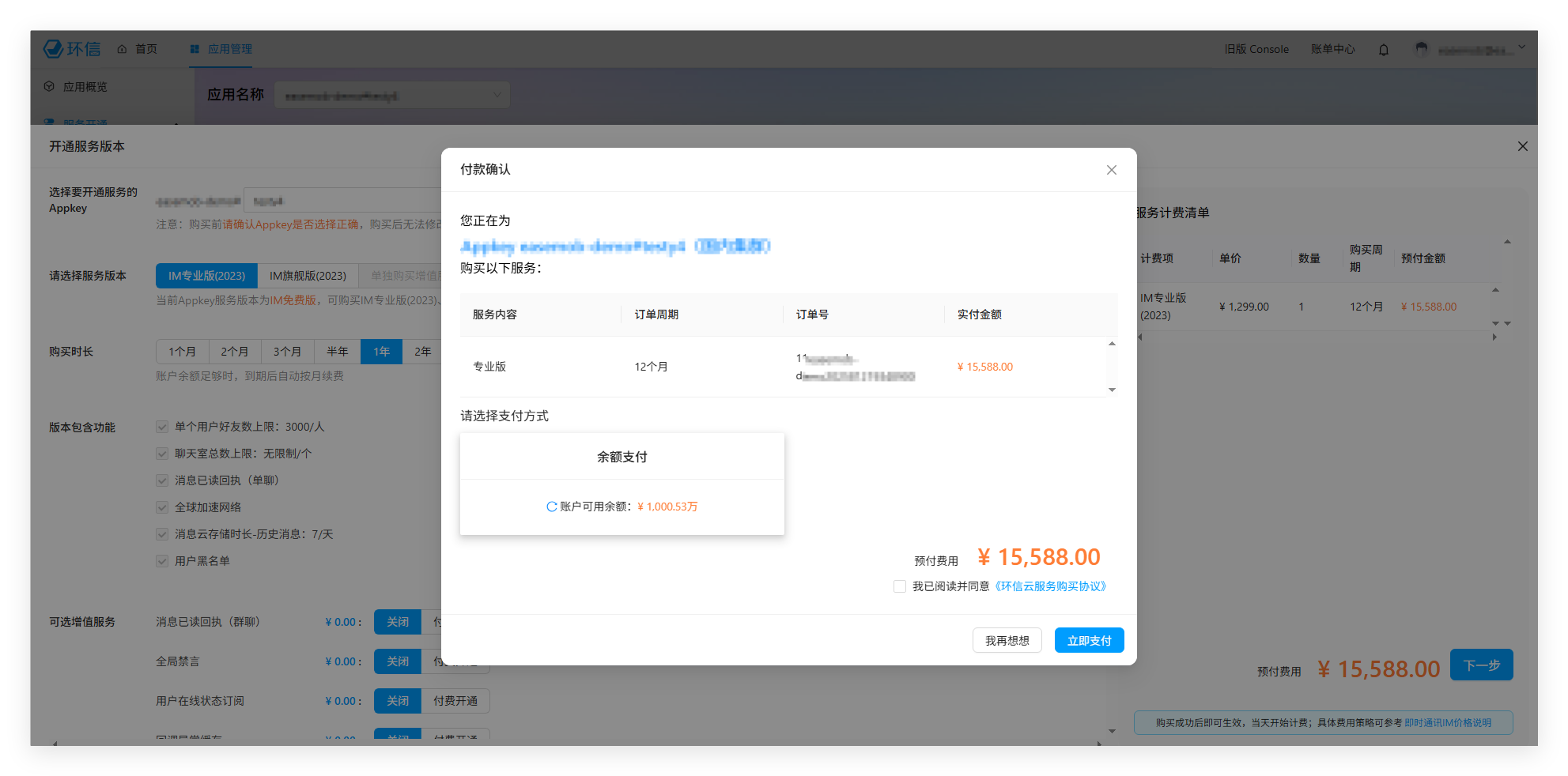Click the user avatar icon
Image resolution: width=1568 pixels, height=776 pixels.
click(x=1421, y=50)
